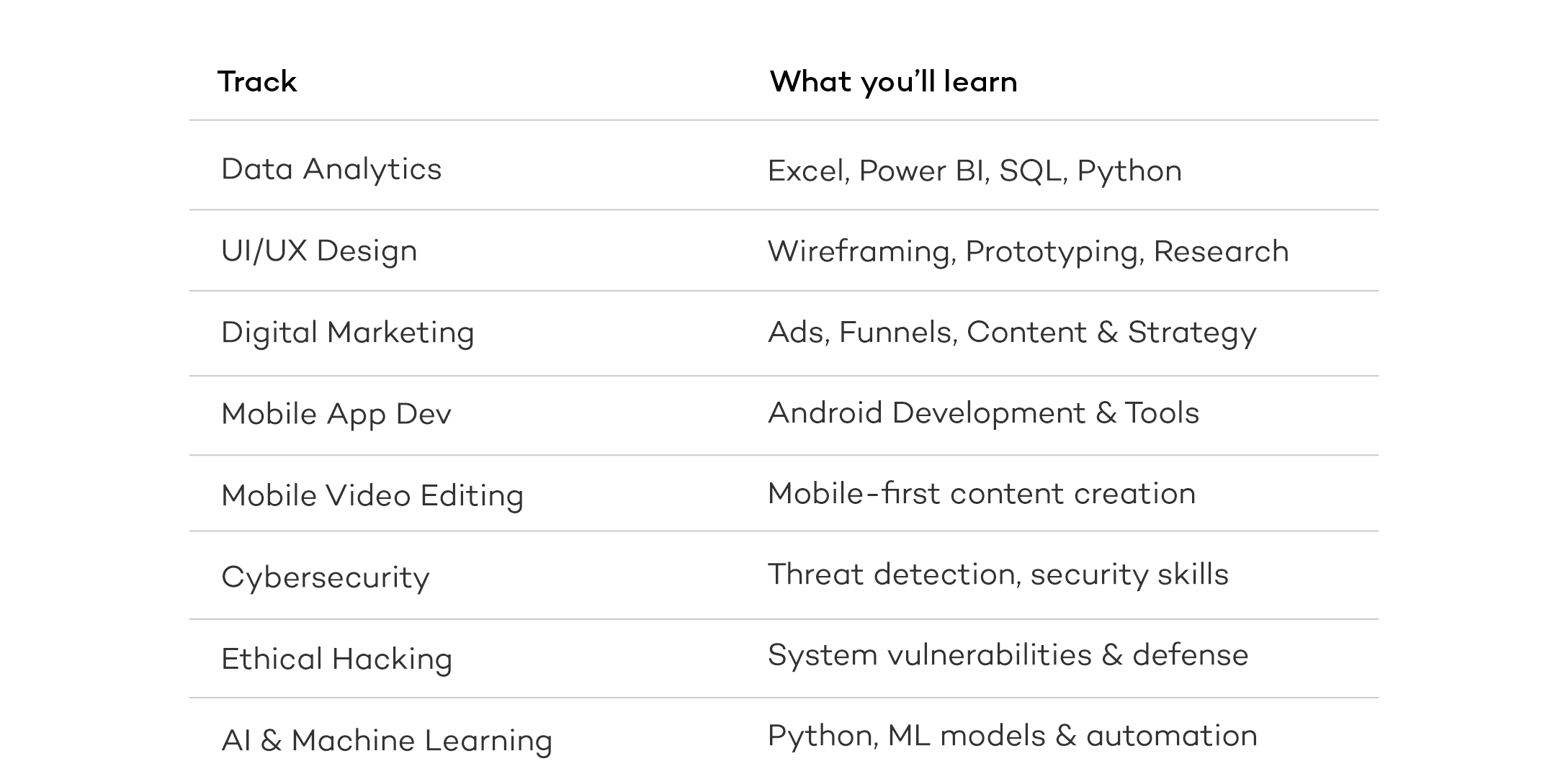Click Ads, Funnels, Content & Strategy text
The height and width of the screenshot is (766, 1568).
pyautogui.click(x=1012, y=333)
